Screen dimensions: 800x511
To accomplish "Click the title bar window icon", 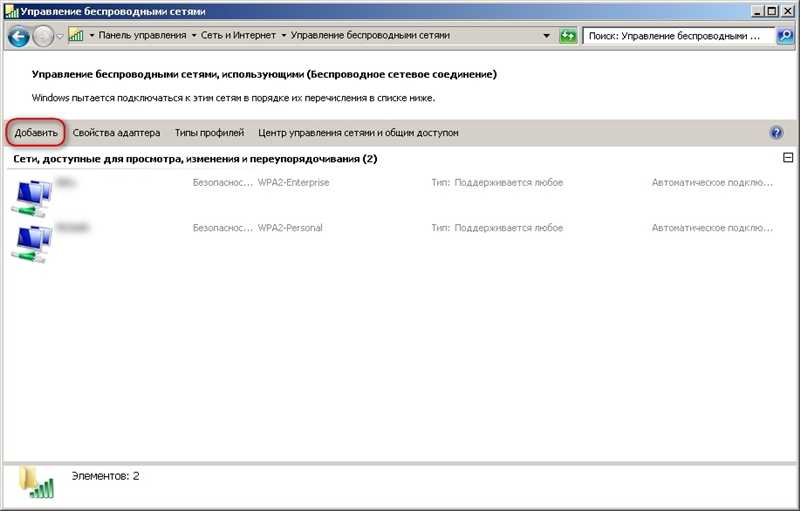I will pyautogui.click(x=12, y=11).
